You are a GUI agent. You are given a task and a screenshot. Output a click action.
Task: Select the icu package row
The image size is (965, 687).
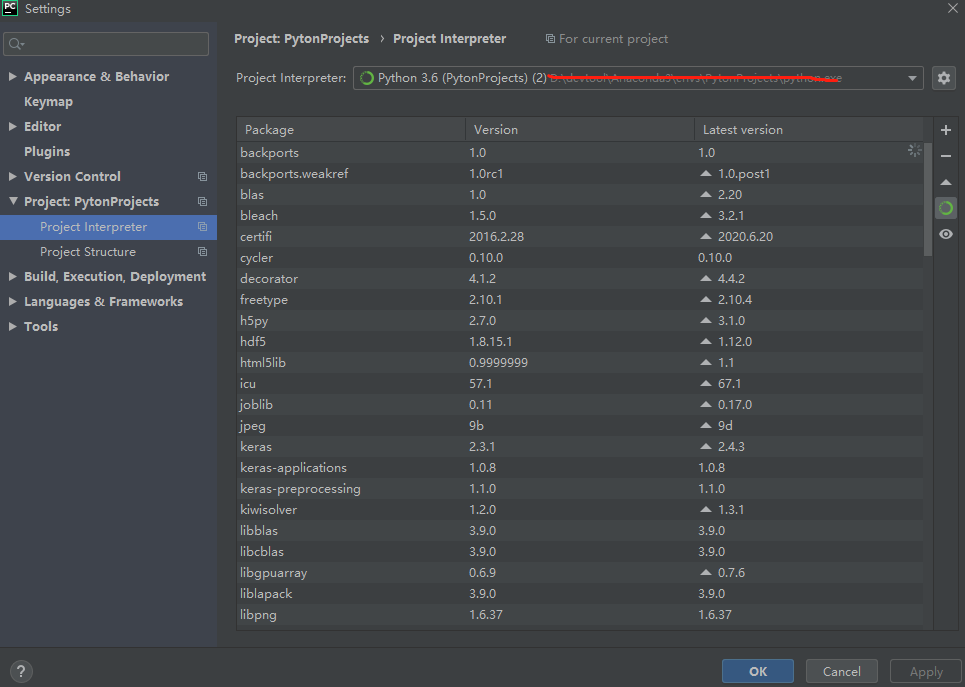pos(580,384)
